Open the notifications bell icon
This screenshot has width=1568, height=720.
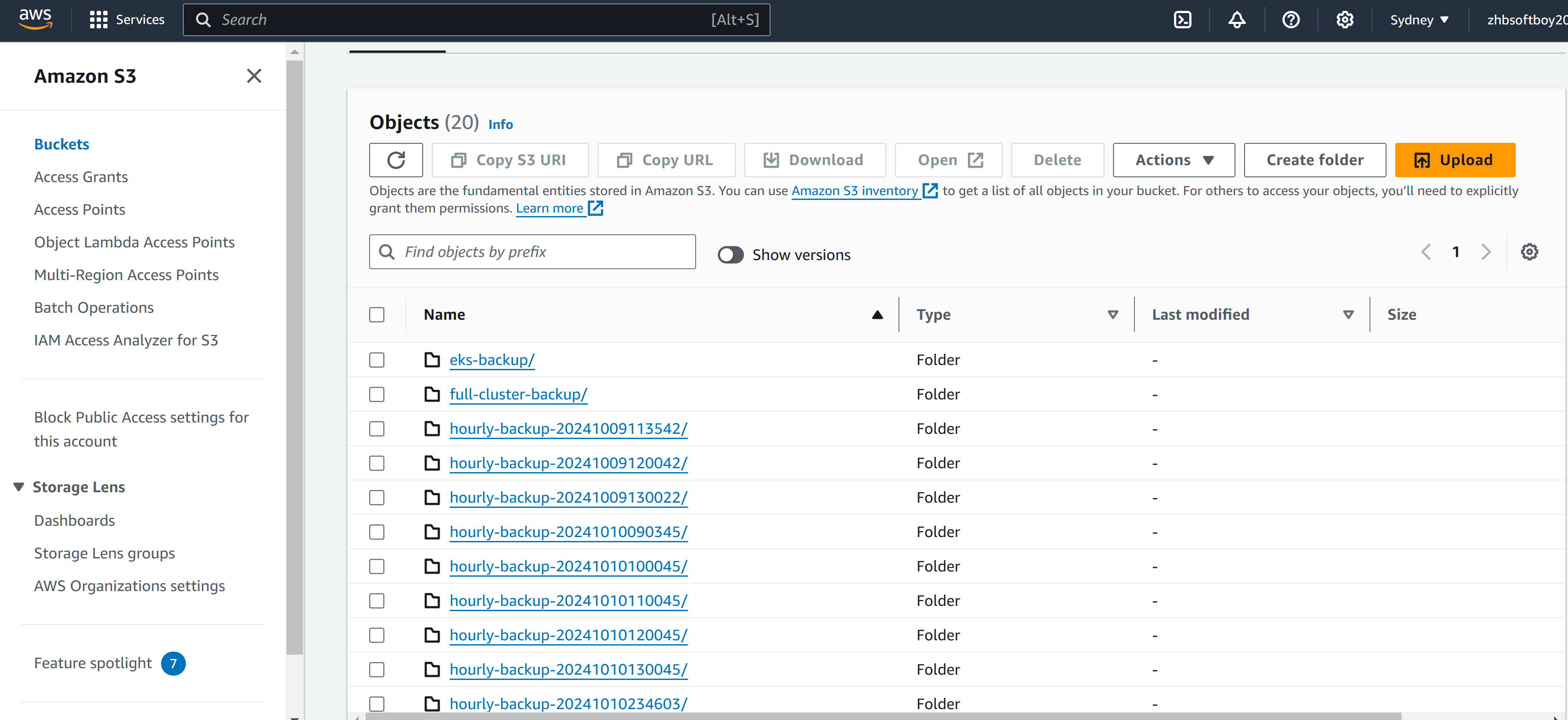(x=1236, y=20)
